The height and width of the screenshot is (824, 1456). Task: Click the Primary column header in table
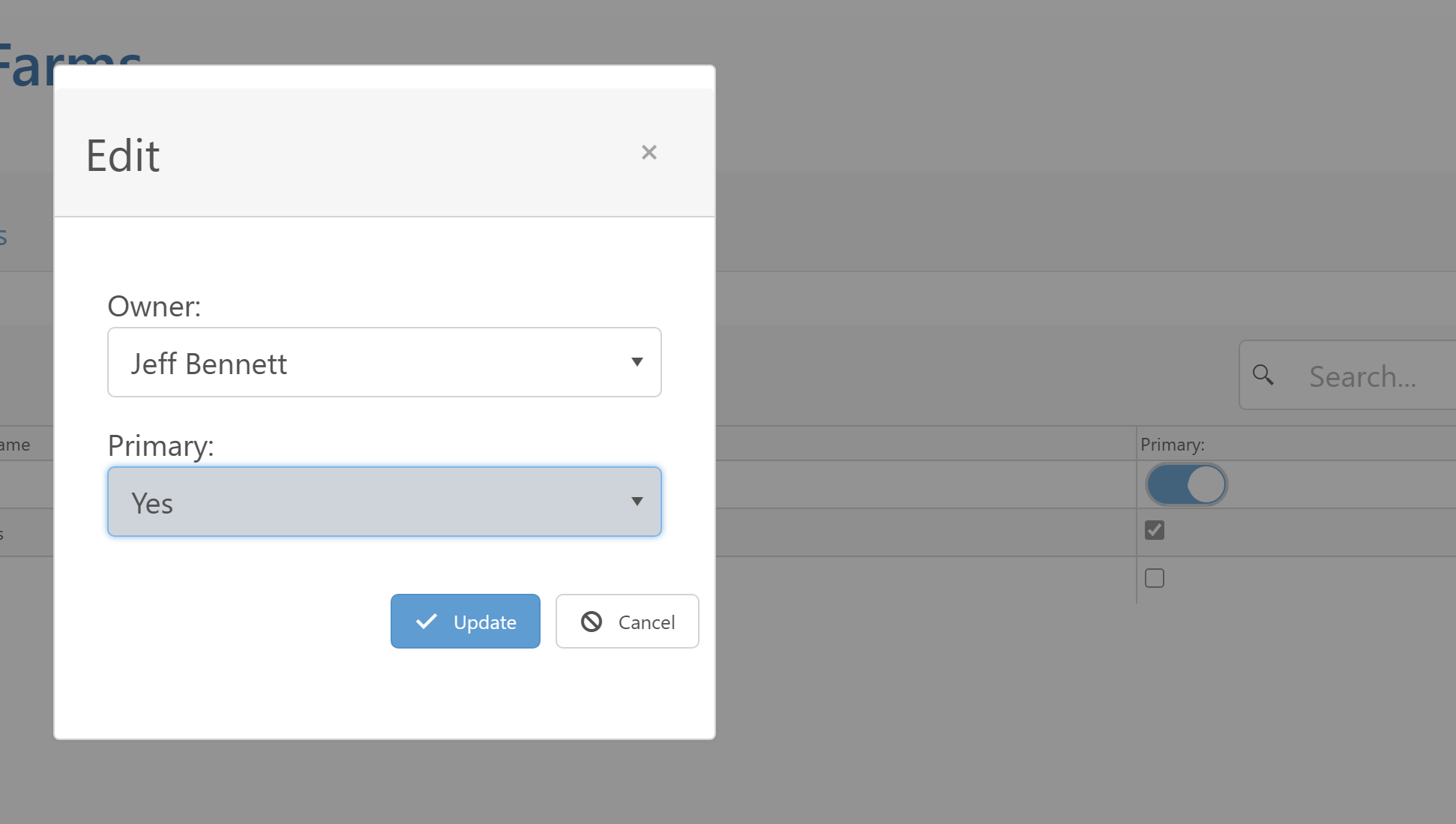pos(1173,445)
